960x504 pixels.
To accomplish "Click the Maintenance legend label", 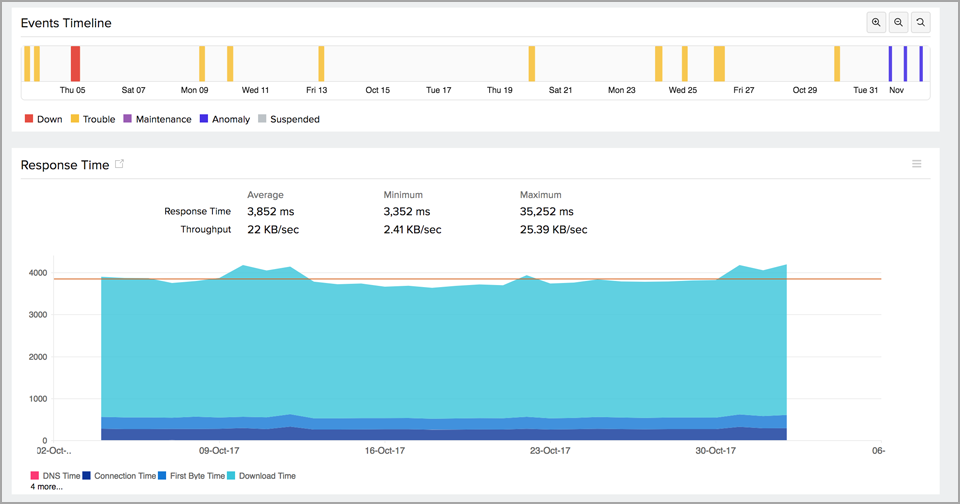I will click(163, 119).
